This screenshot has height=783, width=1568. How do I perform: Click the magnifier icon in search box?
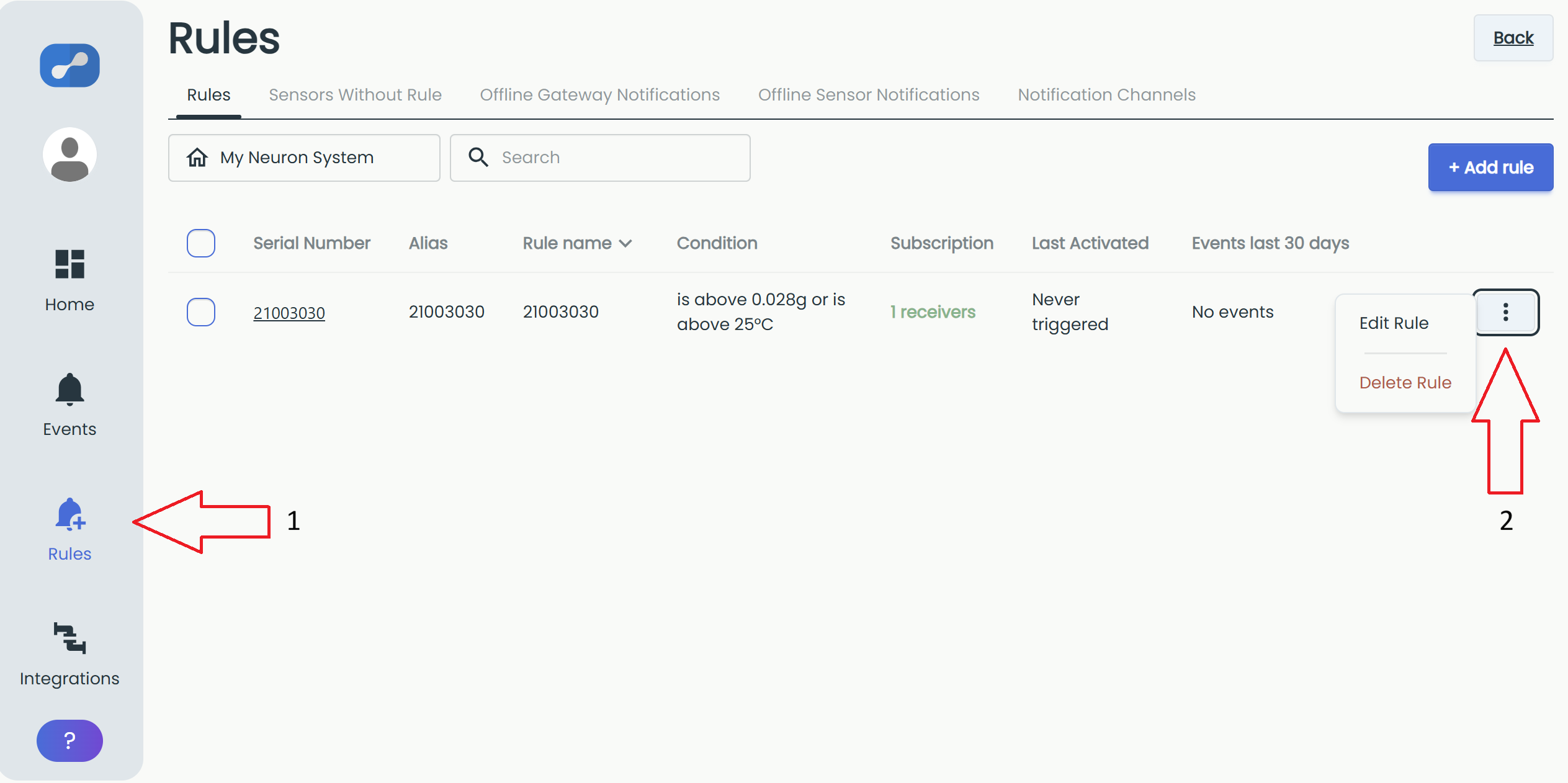pyautogui.click(x=478, y=157)
